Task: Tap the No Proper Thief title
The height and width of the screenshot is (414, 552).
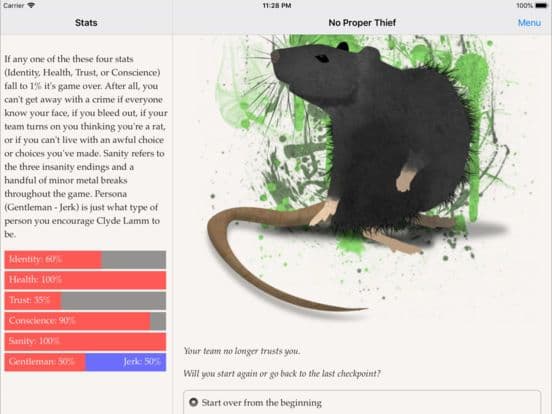Action: (x=362, y=23)
